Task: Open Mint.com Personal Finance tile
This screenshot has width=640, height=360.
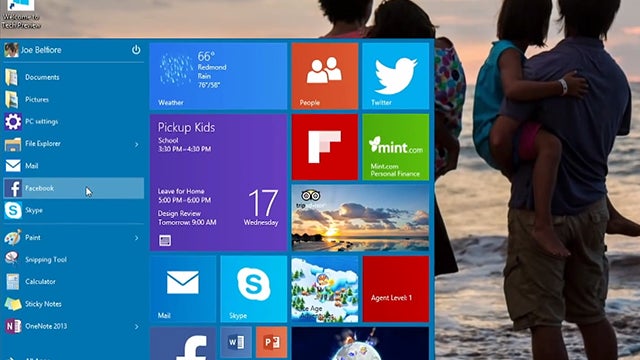Action: tap(396, 147)
